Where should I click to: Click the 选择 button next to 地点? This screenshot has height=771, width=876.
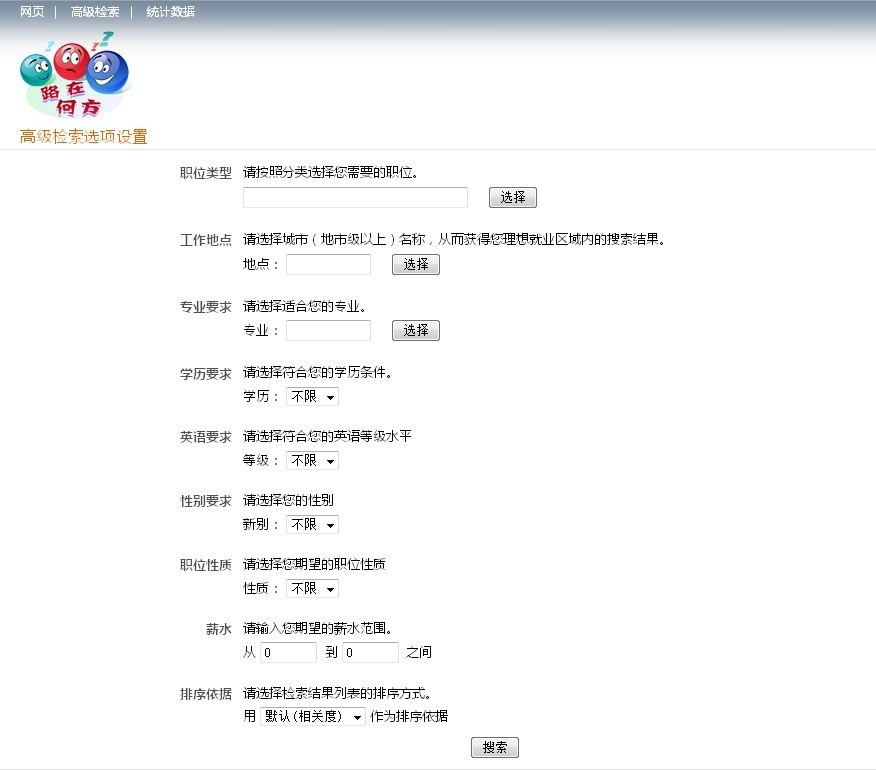(x=416, y=264)
